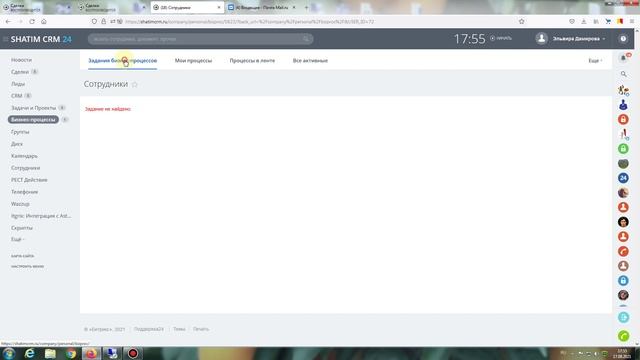Click the red record app in taskbar

133,353
